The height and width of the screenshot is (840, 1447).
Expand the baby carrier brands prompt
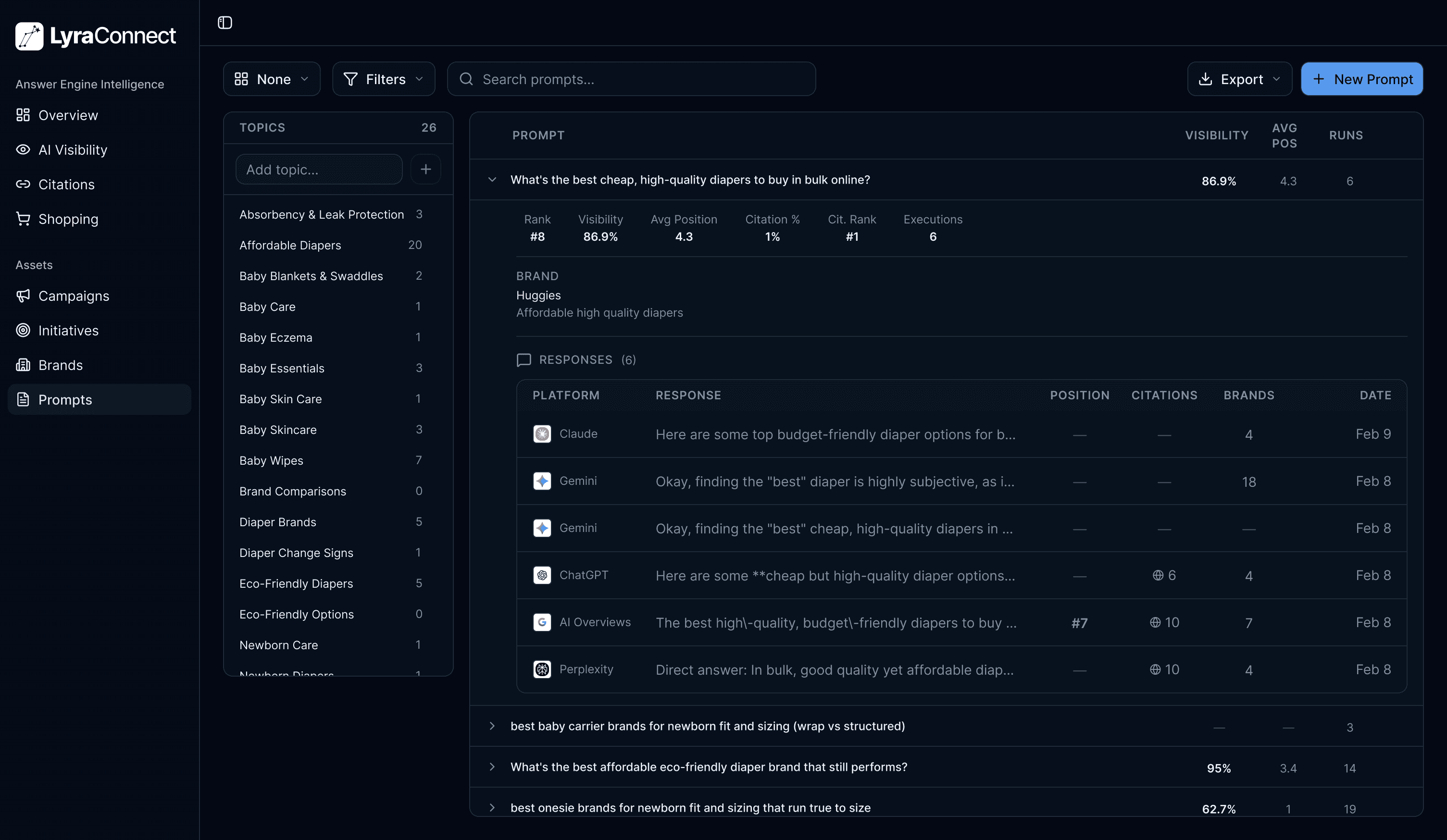[x=492, y=726]
